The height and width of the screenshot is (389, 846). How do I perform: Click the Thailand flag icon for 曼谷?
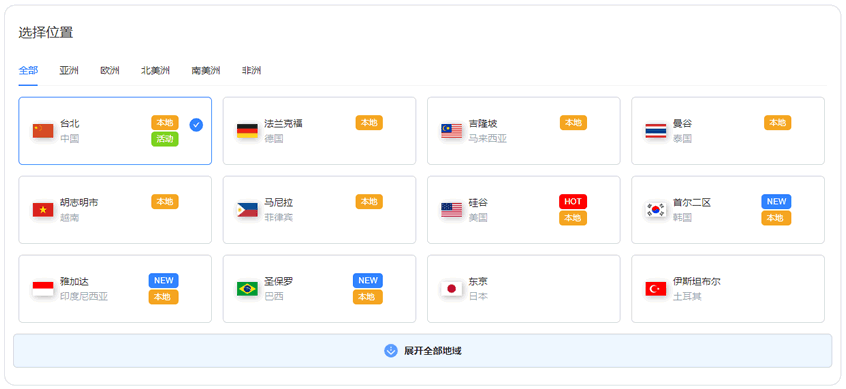[656, 131]
